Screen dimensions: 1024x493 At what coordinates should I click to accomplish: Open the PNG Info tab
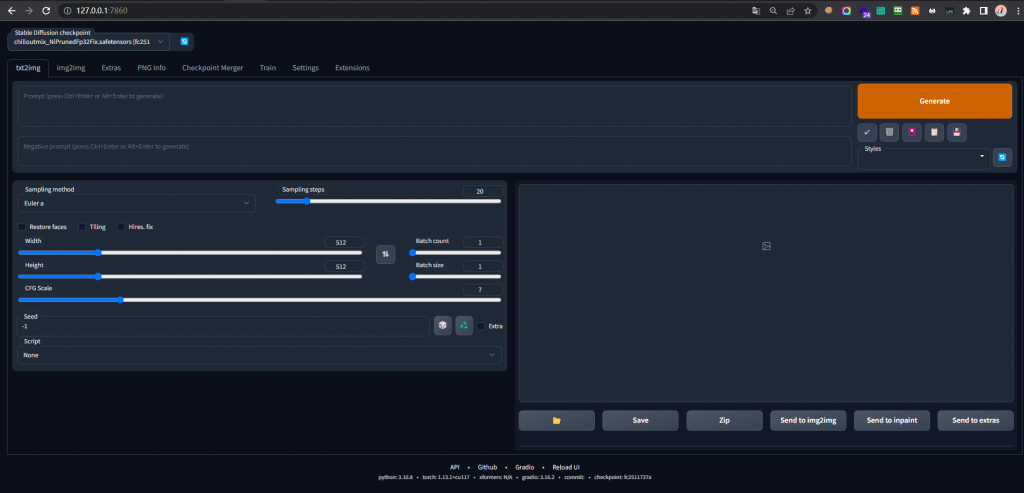152,68
